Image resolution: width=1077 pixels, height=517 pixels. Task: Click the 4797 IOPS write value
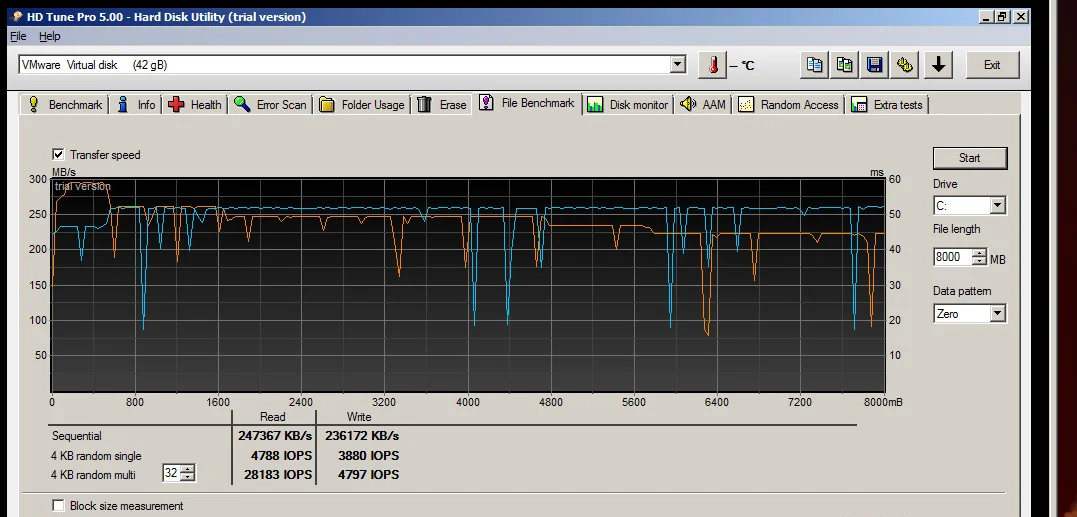coord(368,474)
